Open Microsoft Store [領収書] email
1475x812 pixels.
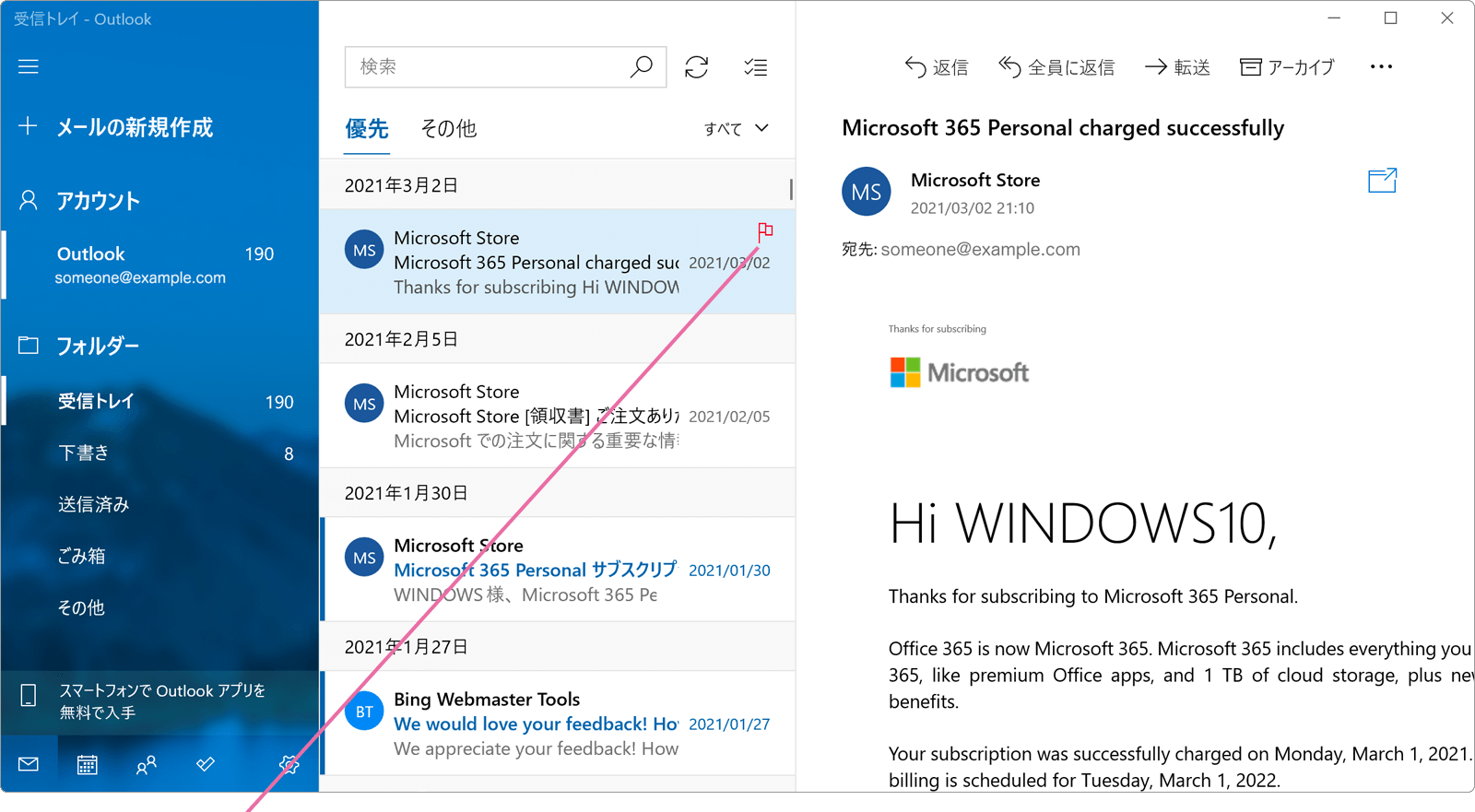[x=558, y=416]
